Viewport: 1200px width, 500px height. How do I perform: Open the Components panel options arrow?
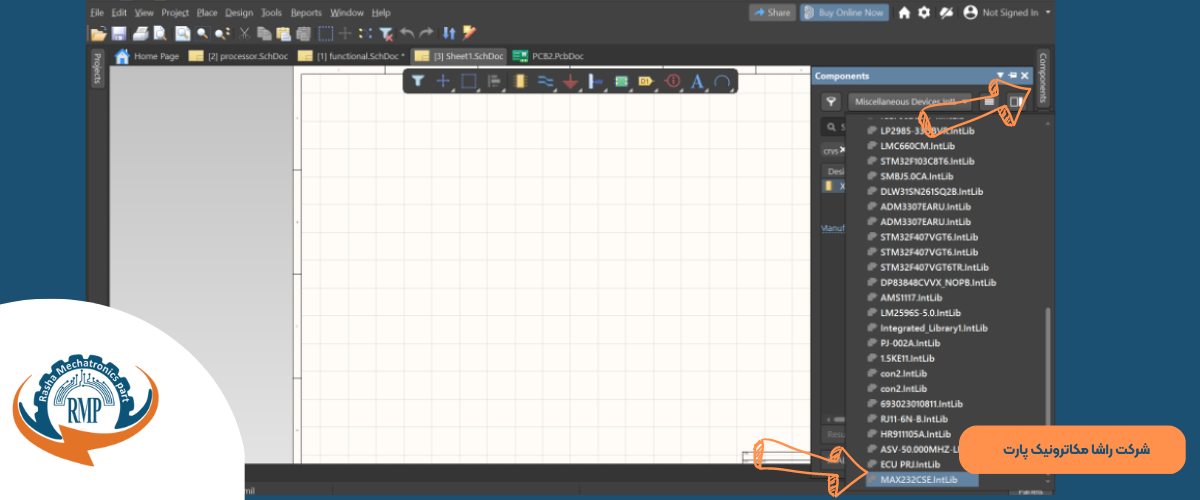point(999,76)
